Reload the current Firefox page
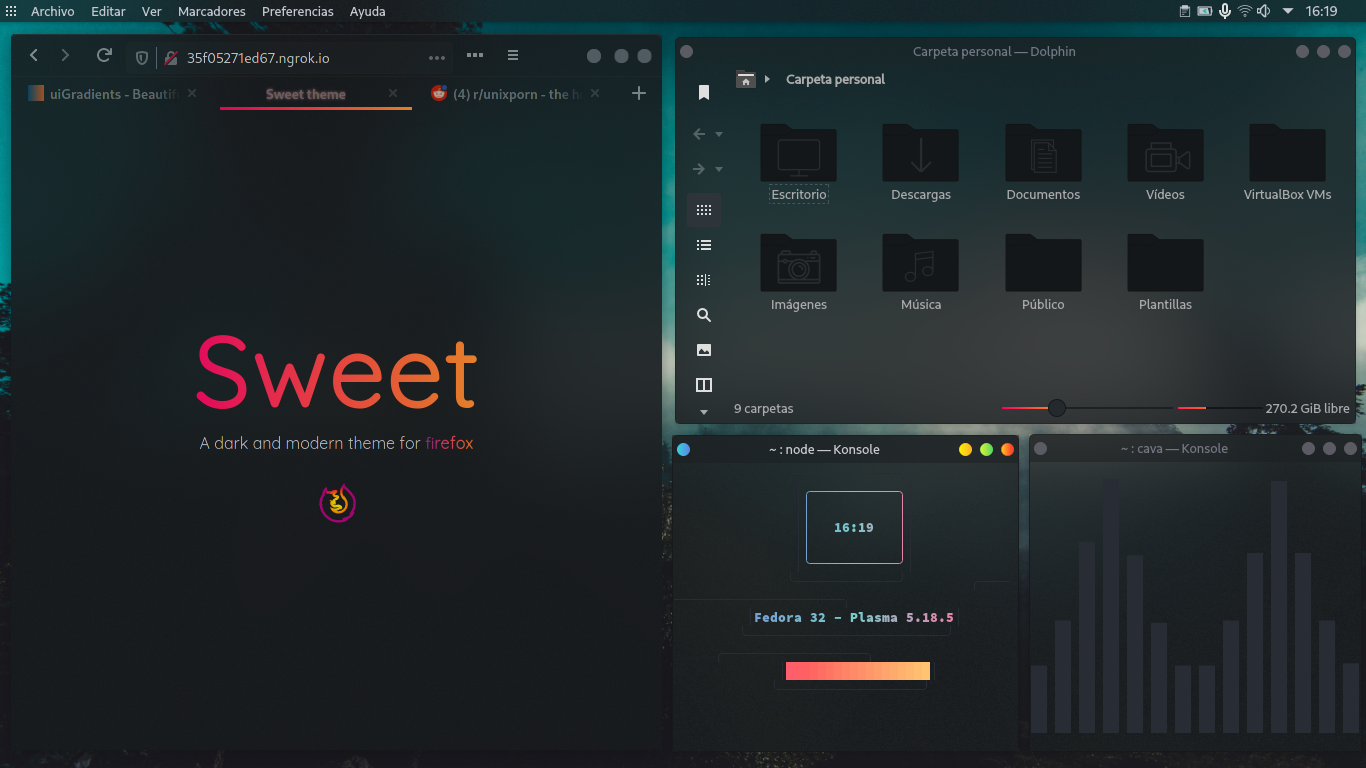This screenshot has width=1366, height=768. click(x=104, y=56)
